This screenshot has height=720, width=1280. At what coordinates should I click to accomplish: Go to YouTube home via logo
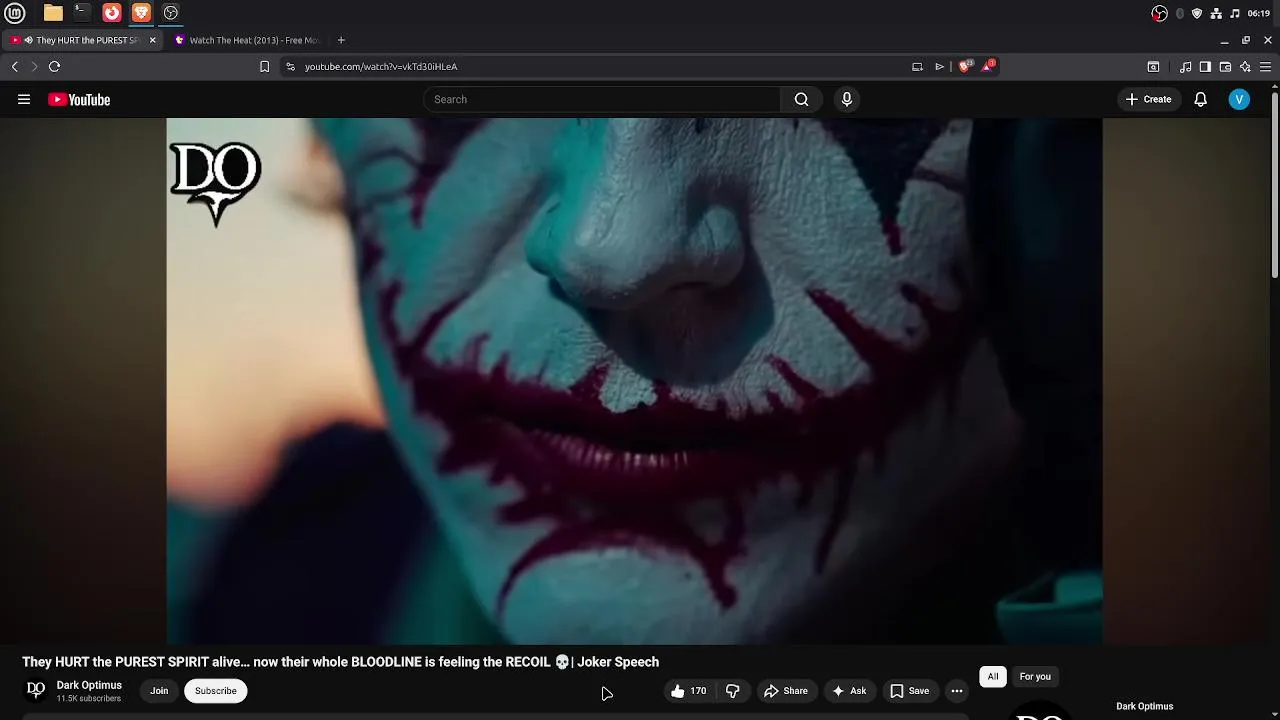79,99
